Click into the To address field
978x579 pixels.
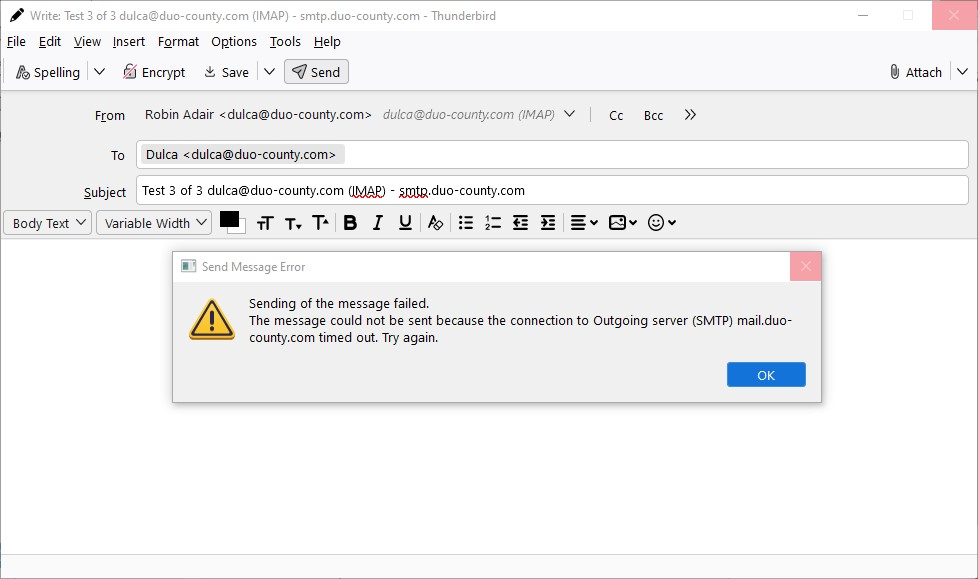(x=552, y=155)
